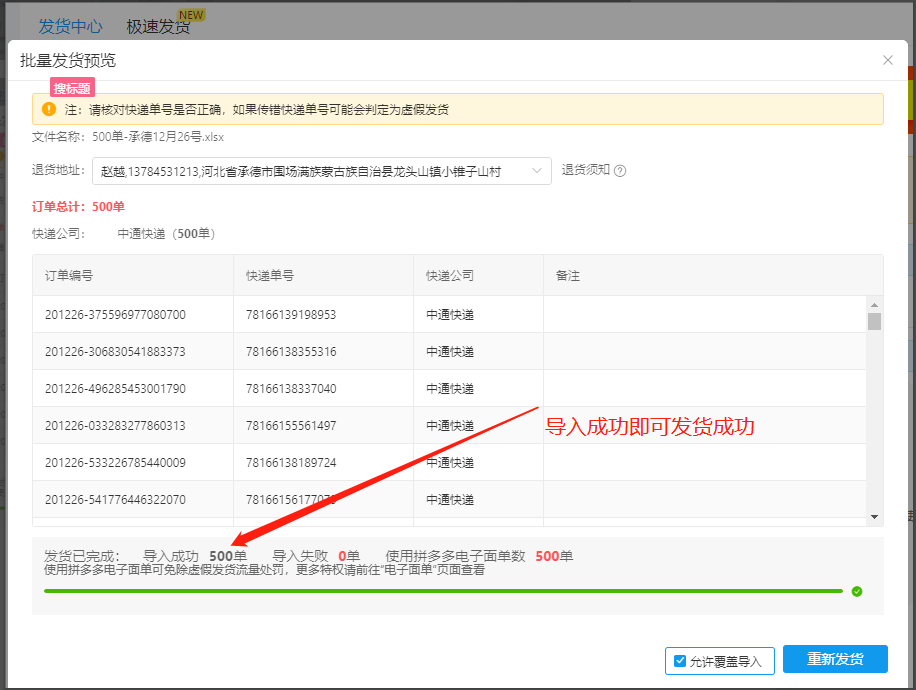The height and width of the screenshot is (690, 916).
Task: Select order 201226-533226785440009
Action: [x=115, y=463]
